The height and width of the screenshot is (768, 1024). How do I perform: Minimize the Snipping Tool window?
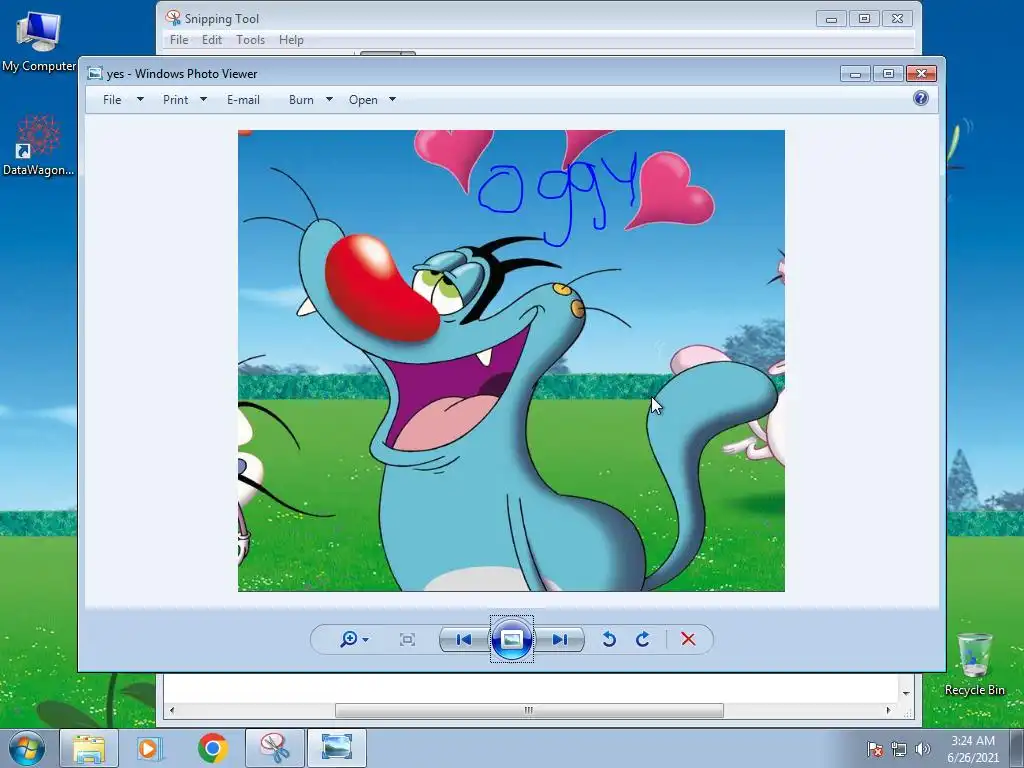831,19
